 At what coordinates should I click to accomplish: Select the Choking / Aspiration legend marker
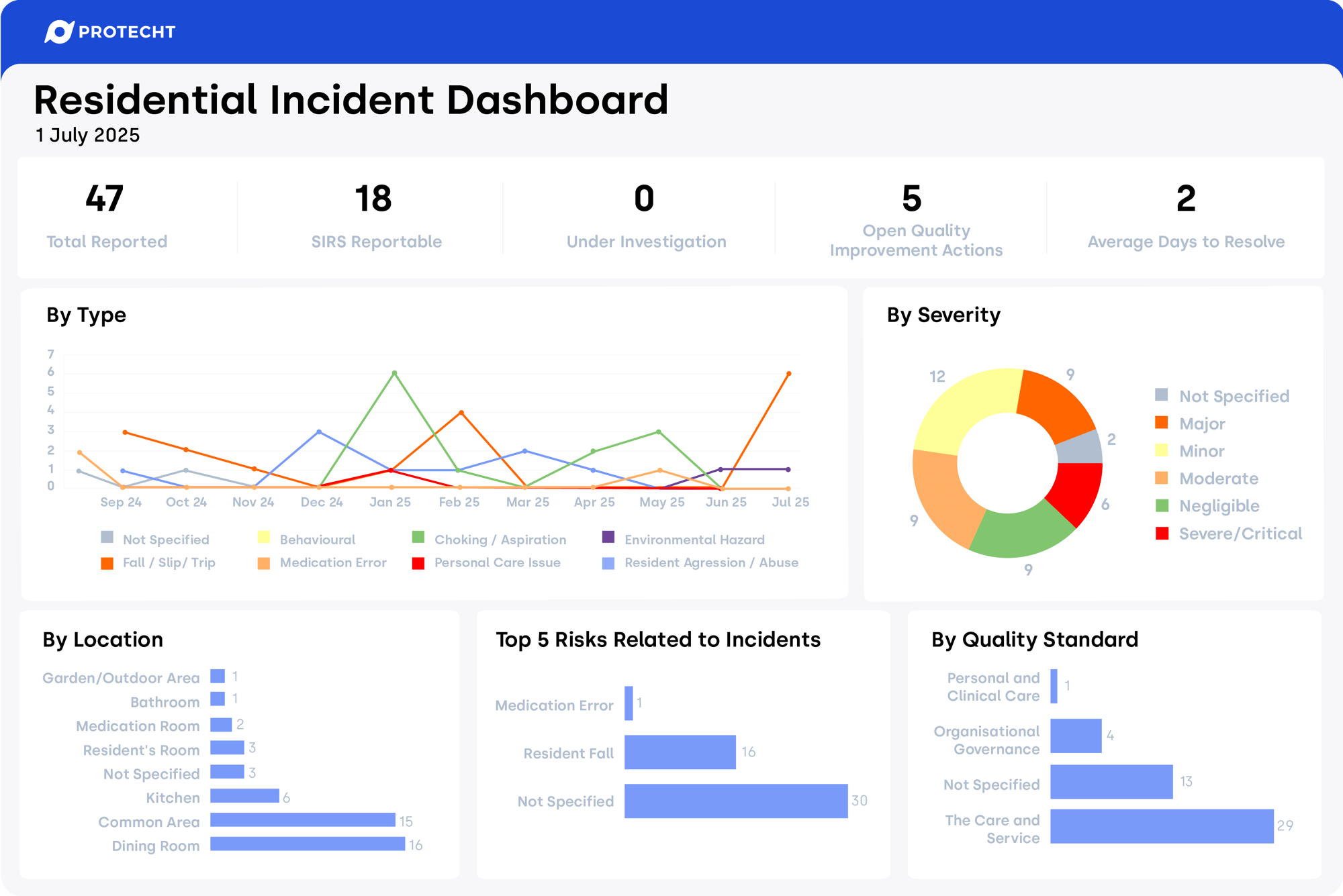click(x=418, y=539)
